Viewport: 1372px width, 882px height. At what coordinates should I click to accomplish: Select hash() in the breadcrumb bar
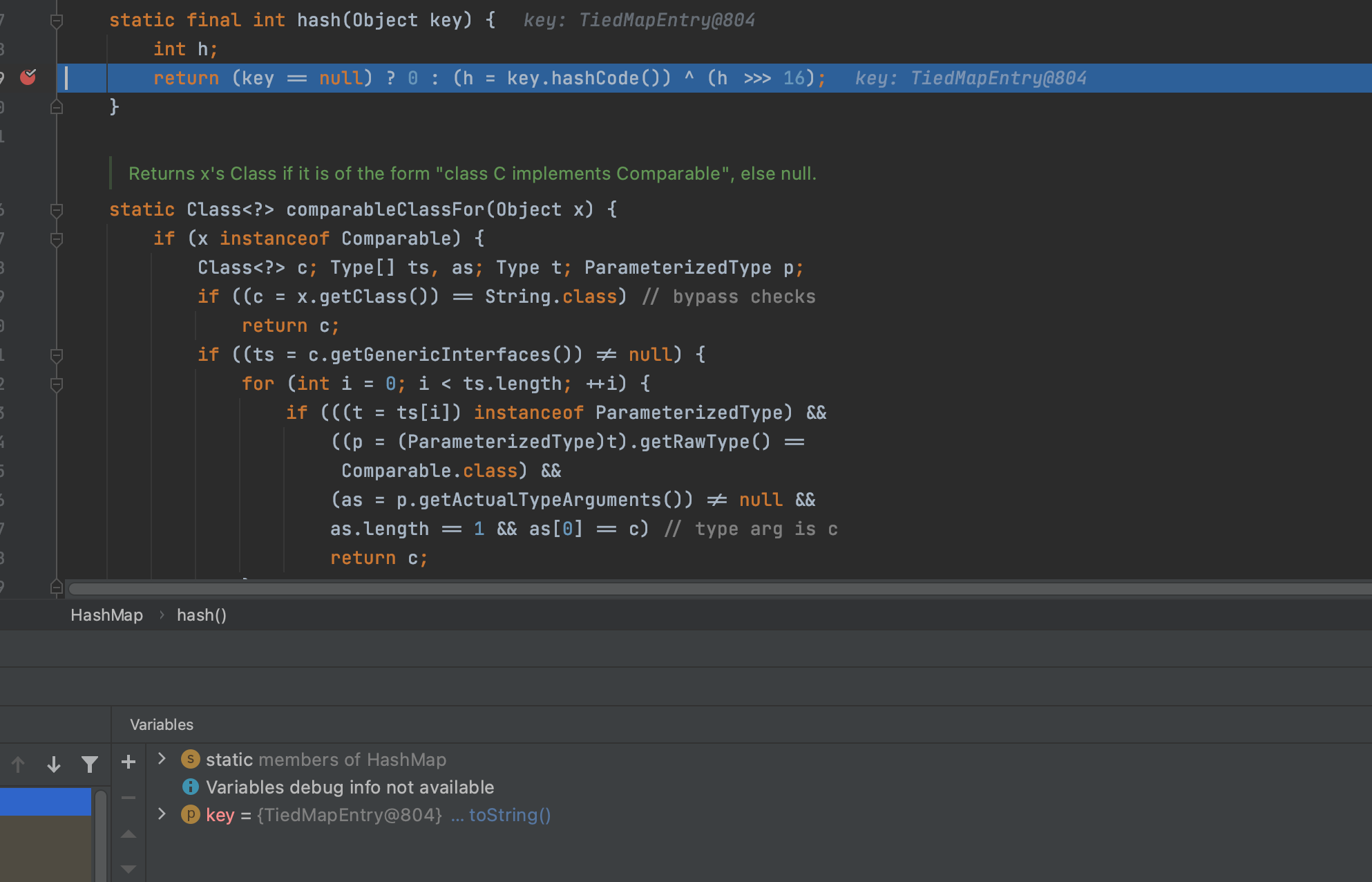click(202, 614)
